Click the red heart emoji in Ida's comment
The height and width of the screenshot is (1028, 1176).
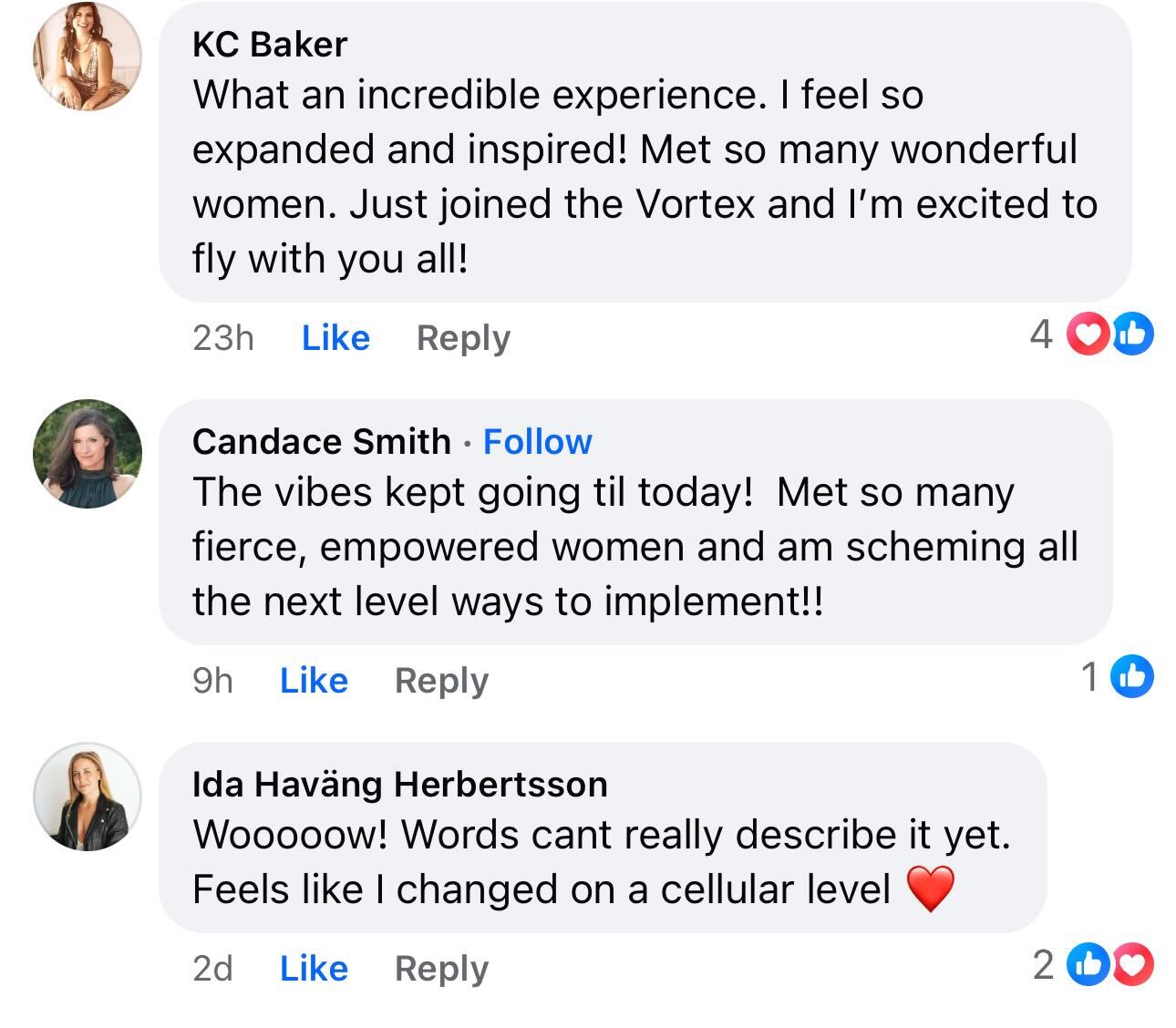pyautogui.click(x=931, y=889)
